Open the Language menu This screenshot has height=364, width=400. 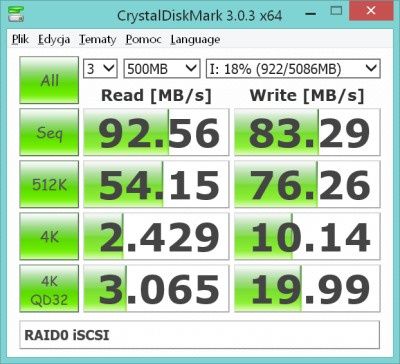195,39
